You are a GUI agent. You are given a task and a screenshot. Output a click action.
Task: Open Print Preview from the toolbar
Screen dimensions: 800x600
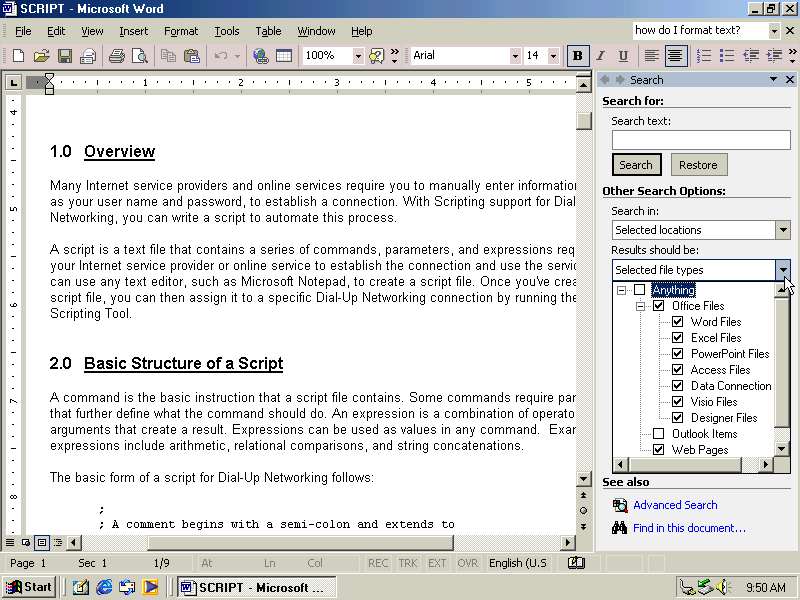click(140, 56)
